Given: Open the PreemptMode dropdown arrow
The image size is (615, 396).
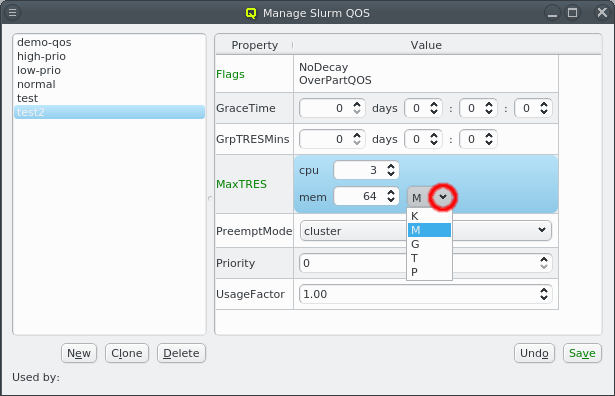Looking at the screenshot, I should (542, 230).
